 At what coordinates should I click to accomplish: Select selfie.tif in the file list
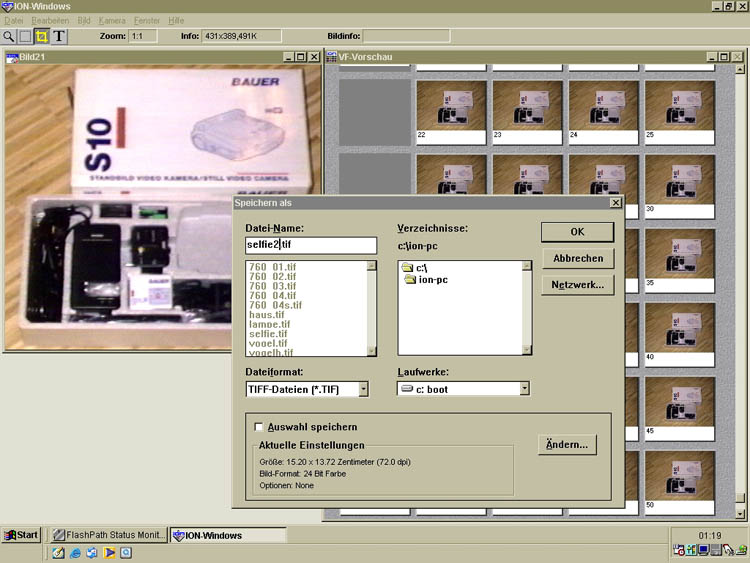click(268, 334)
